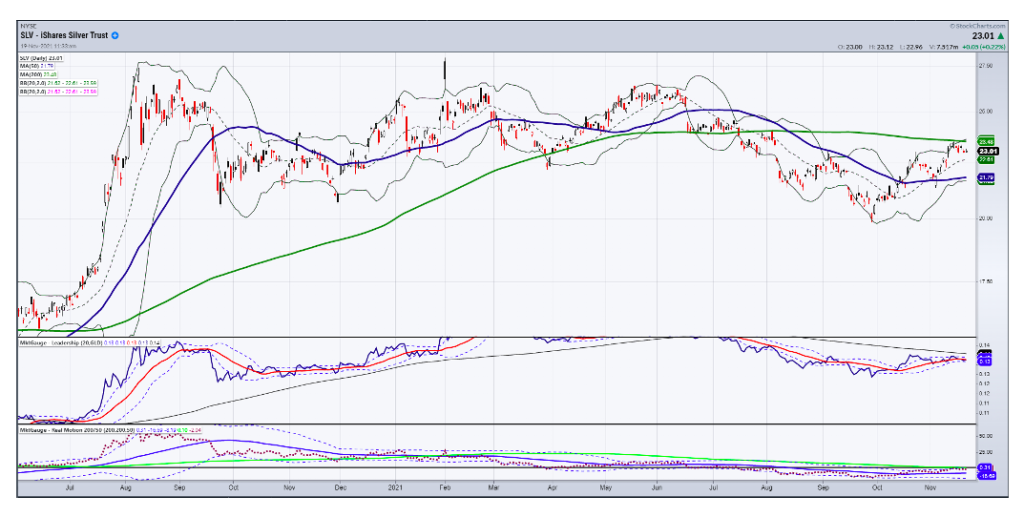The image size is (1024, 517).
Task: Click the Dec label on time axis
Action: point(340,487)
